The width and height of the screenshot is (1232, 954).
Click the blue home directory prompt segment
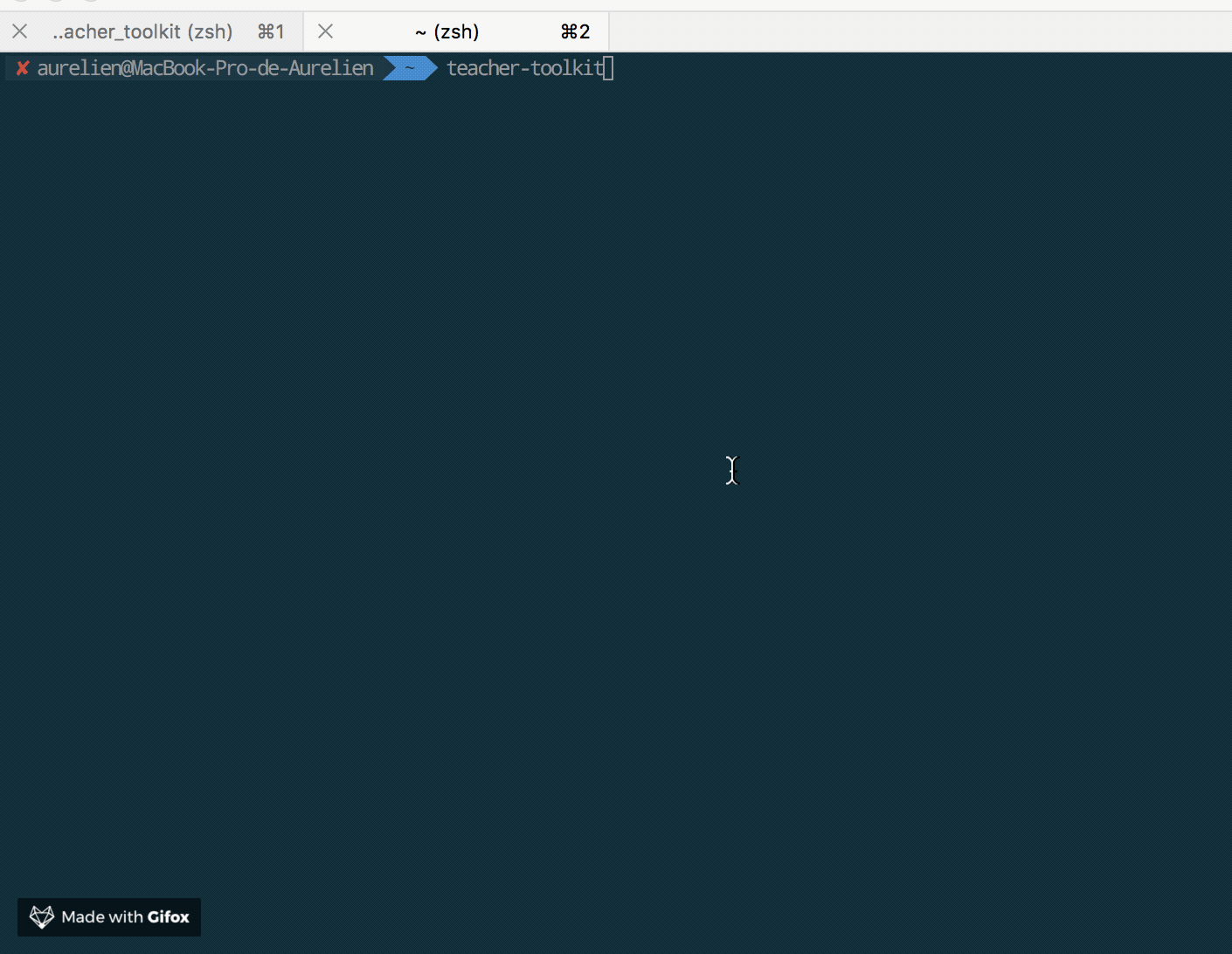click(x=410, y=68)
